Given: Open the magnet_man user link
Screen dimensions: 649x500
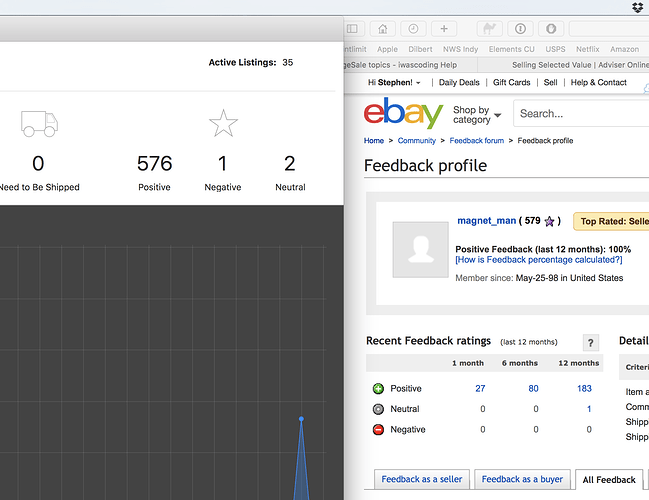Looking at the screenshot, I should click(486, 221).
